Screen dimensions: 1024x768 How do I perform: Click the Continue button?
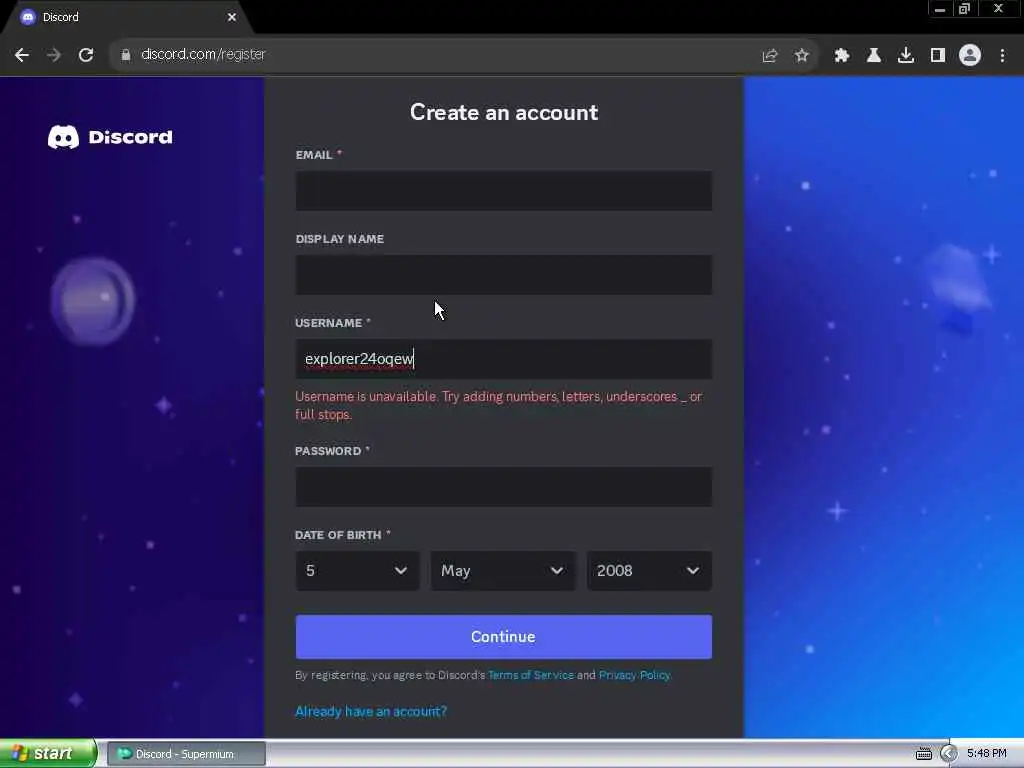[x=504, y=637]
